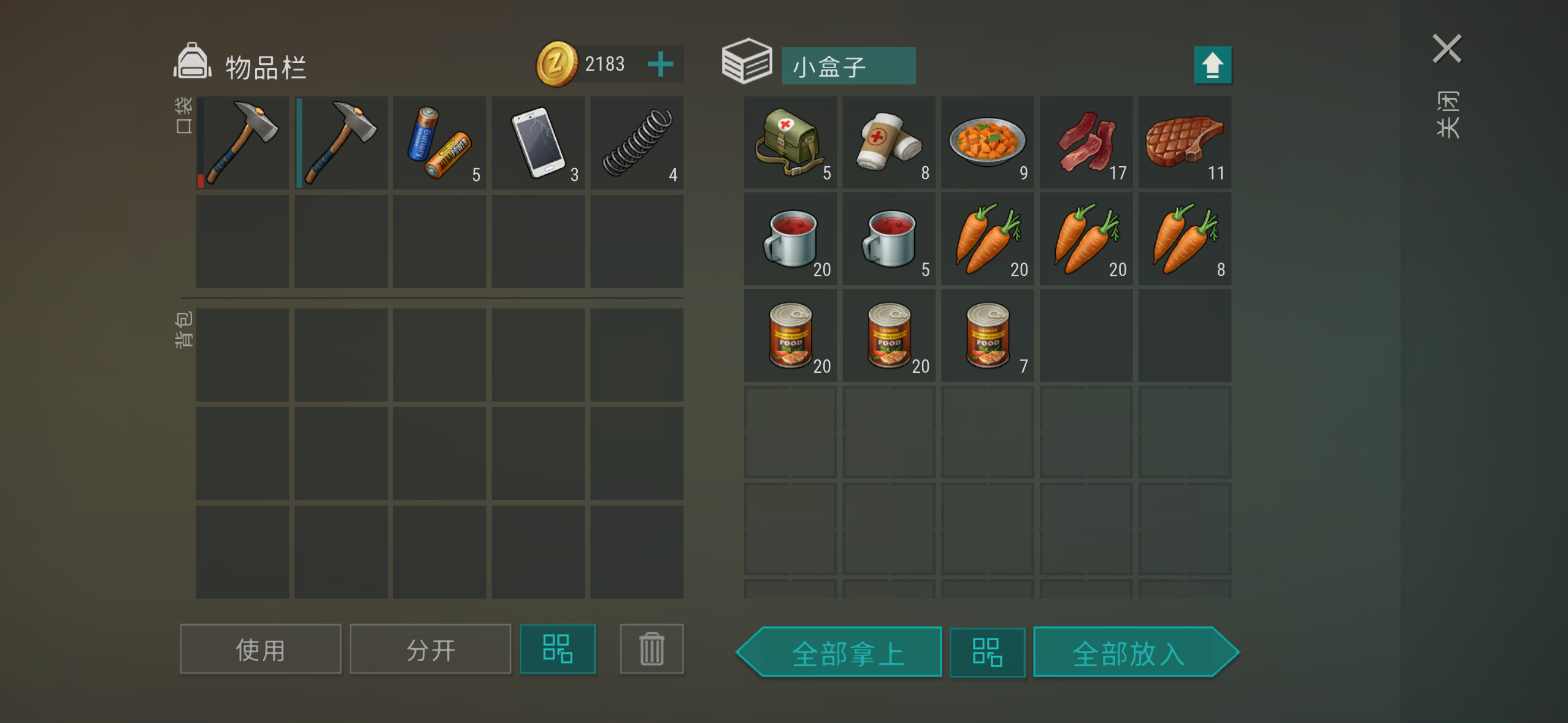Select the cooked steak stack of 11
1568x723 pixels.
pyautogui.click(x=1185, y=142)
